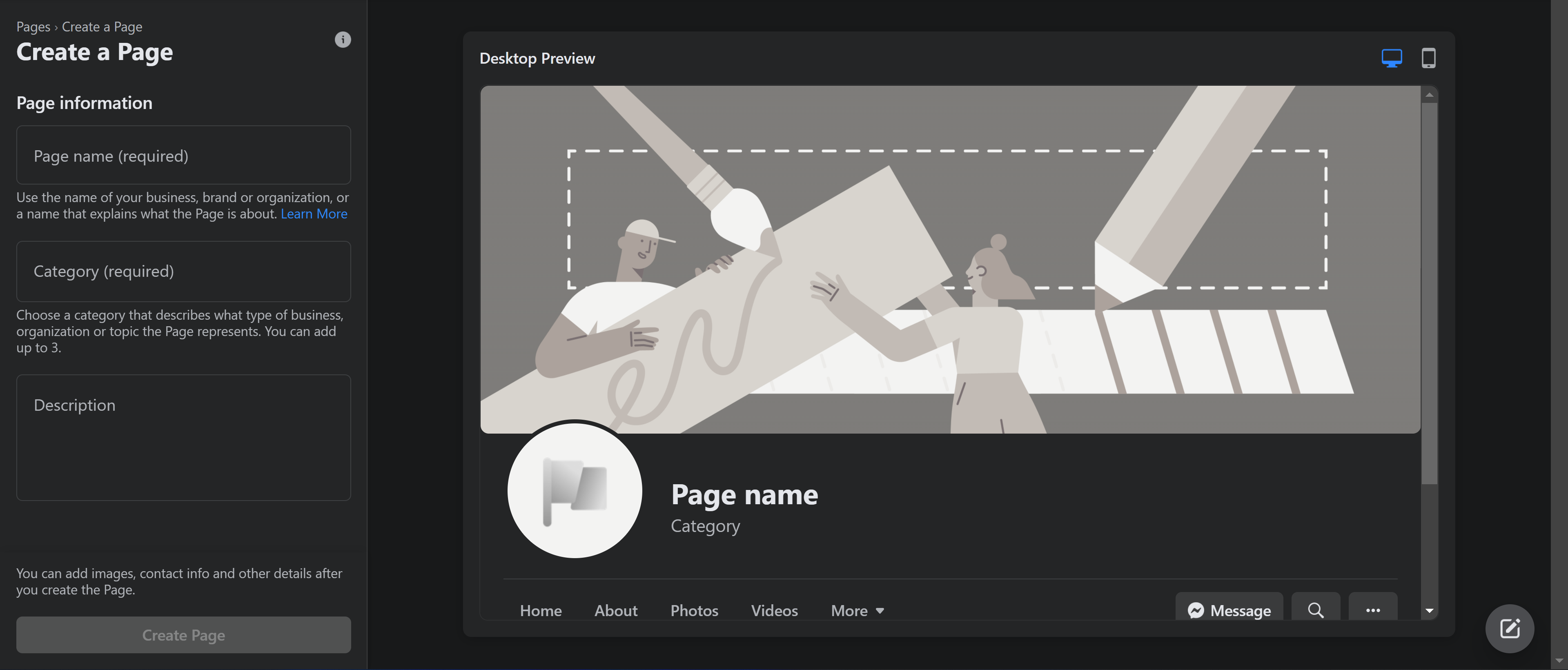
Task: Open the ellipsis more-options icon in preview
Action: pyautogui.click(x=1373, y=610)
